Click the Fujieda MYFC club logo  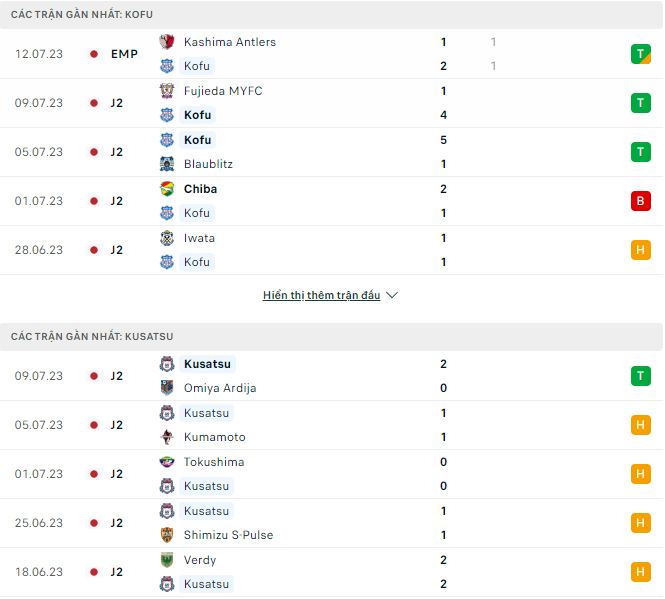point(167,91)
